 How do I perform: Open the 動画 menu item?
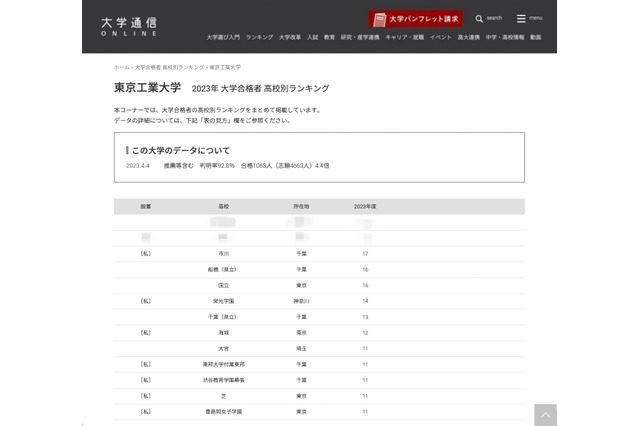click(x=536, y=36)
